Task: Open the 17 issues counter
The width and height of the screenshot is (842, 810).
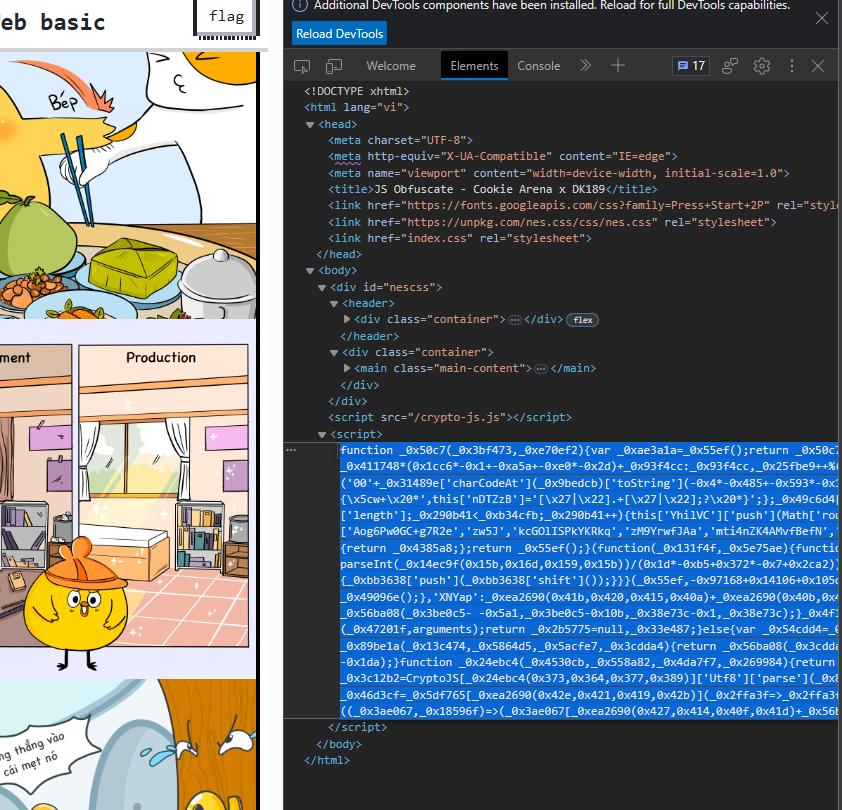Action: pos(691,66)
